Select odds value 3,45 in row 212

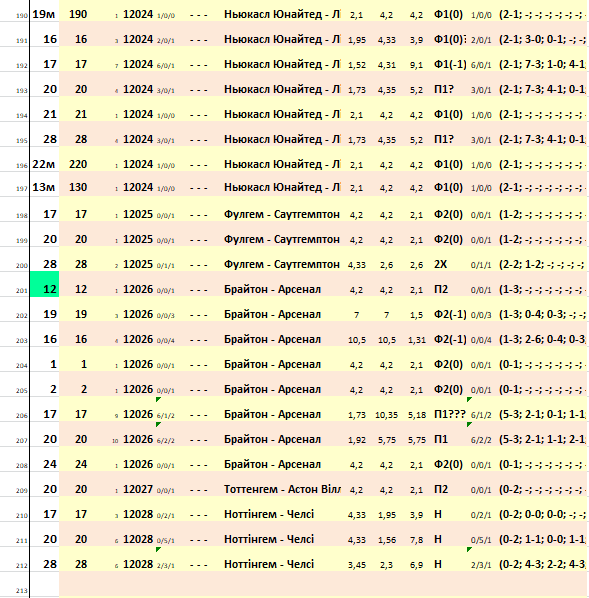(357, 565)
